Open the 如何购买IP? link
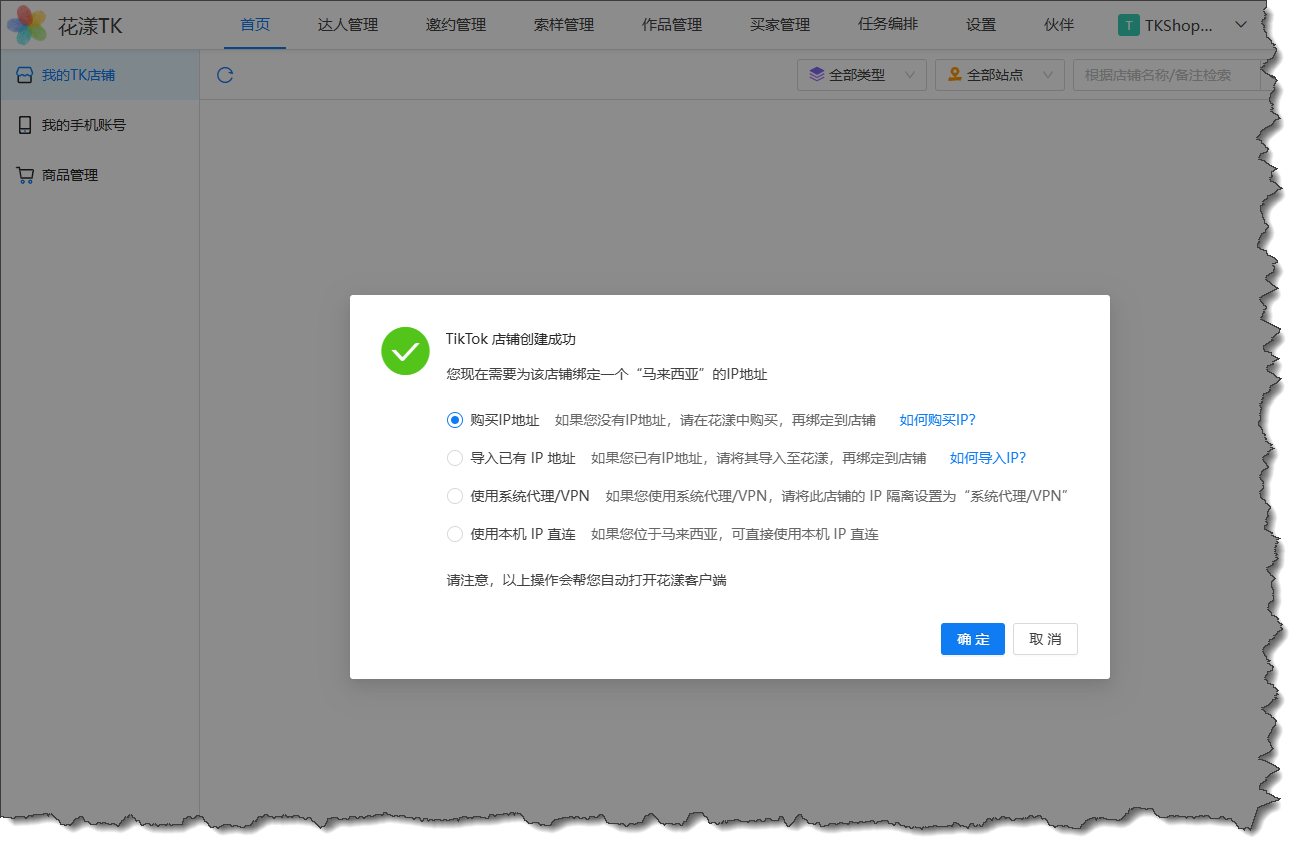 coord(937,420)
